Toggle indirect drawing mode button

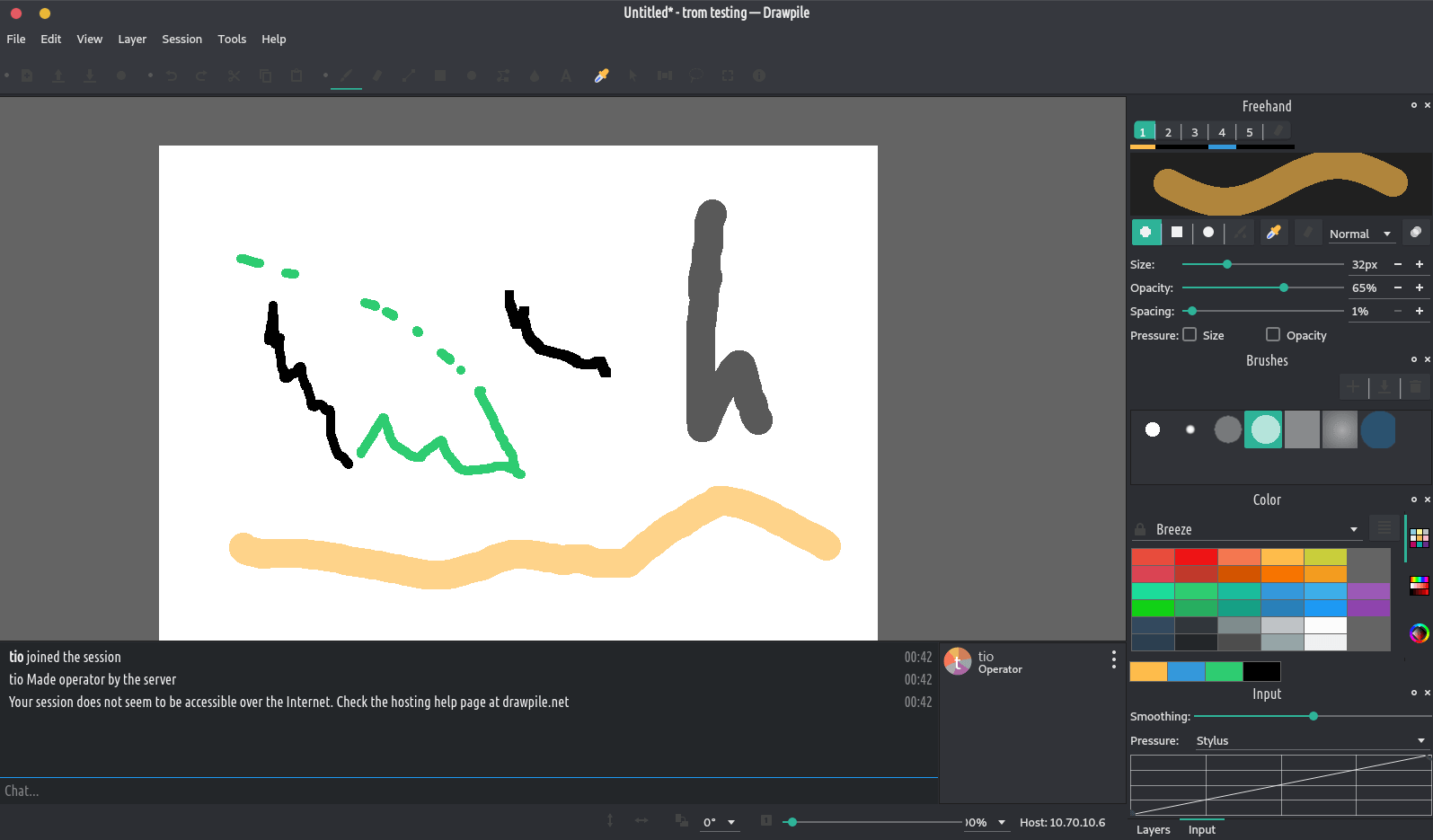click(1416, 233)
